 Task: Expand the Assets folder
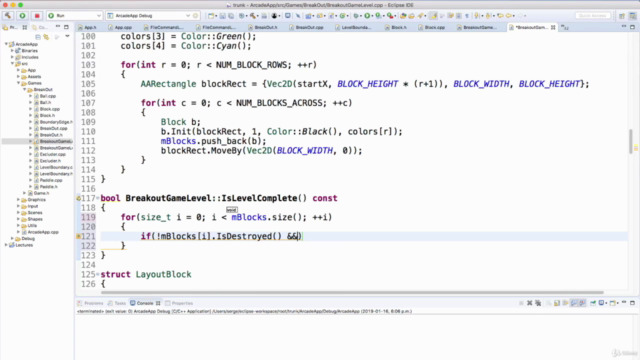[x=18, y=77]
